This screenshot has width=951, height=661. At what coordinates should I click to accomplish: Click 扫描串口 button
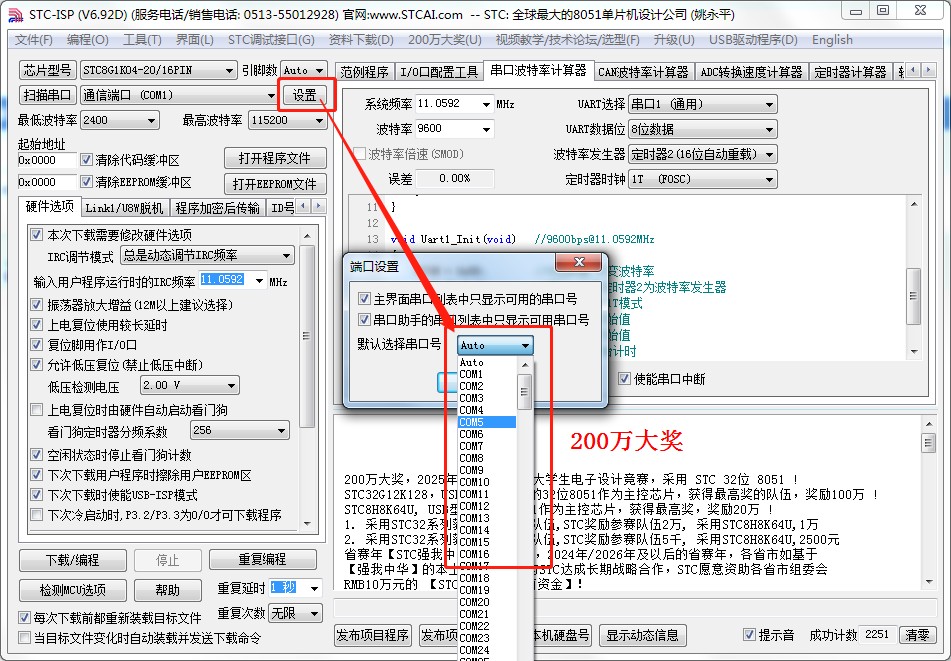click(x=47, y=95)
